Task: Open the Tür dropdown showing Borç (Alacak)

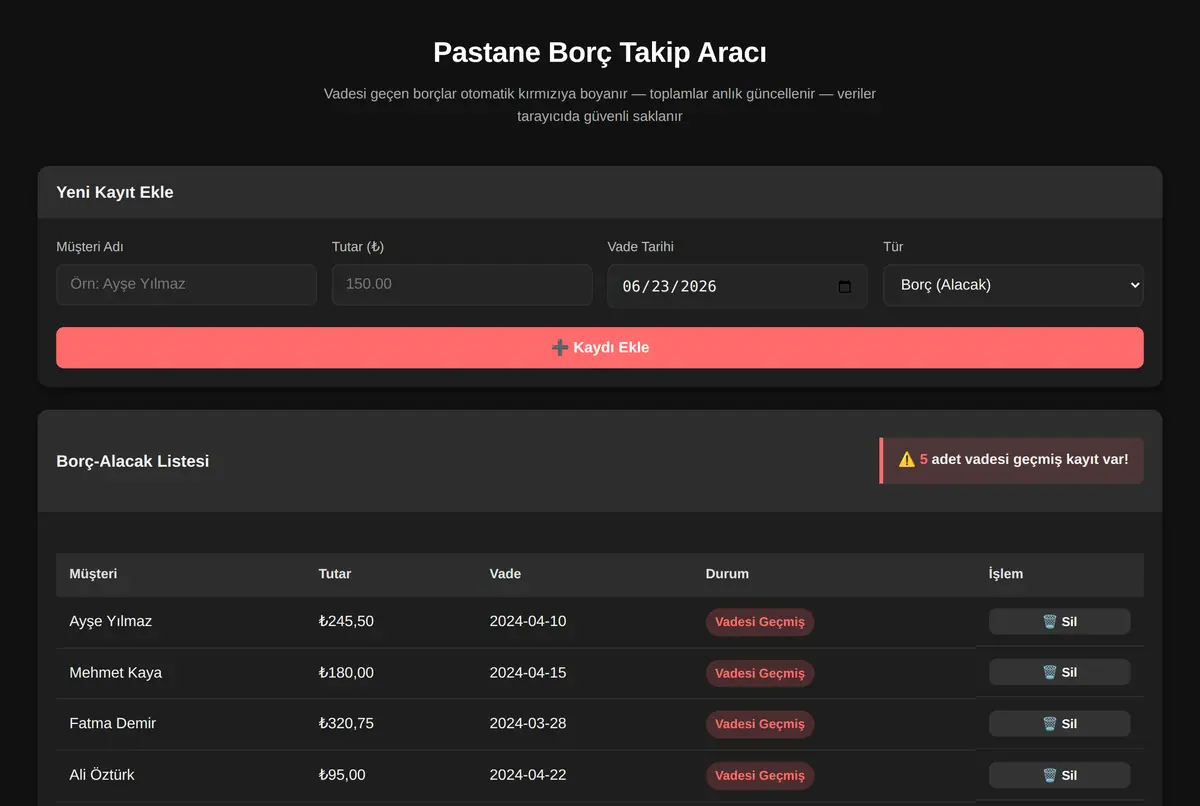Action: click(x=1013, y=285)
